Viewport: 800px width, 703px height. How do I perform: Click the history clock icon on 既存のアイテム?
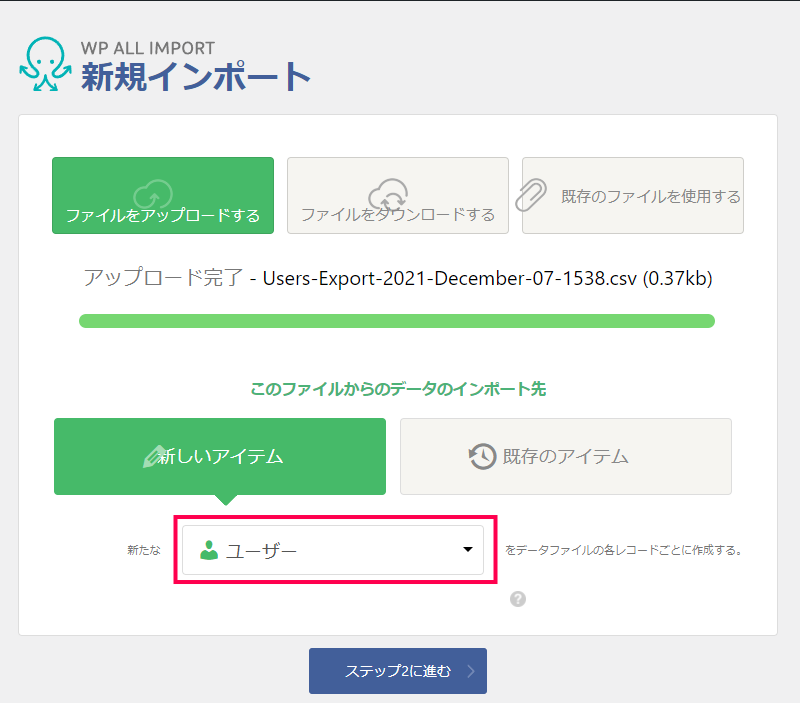[482, 456]
